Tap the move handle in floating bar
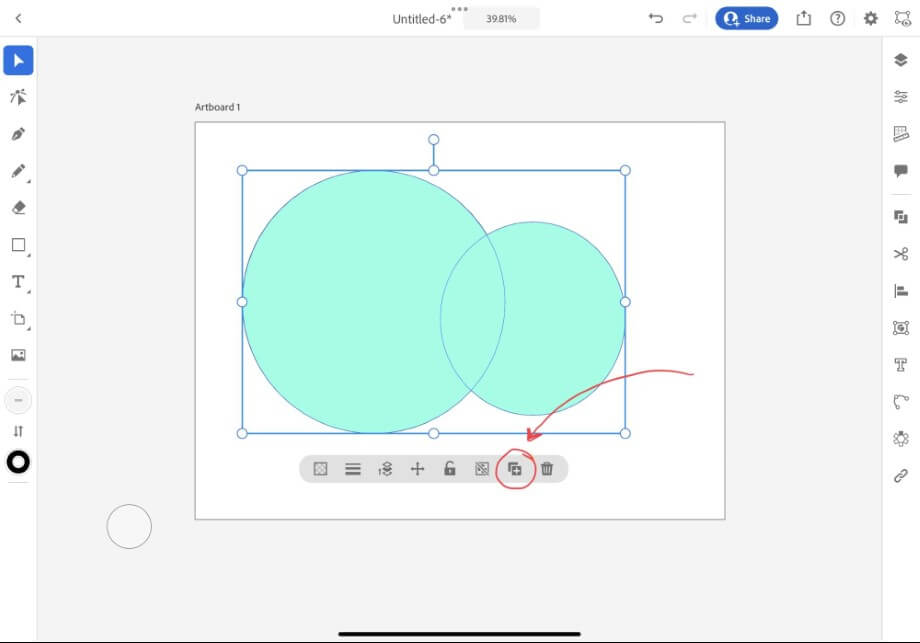This screenshot has width=920, height=643. click(417, 469)
